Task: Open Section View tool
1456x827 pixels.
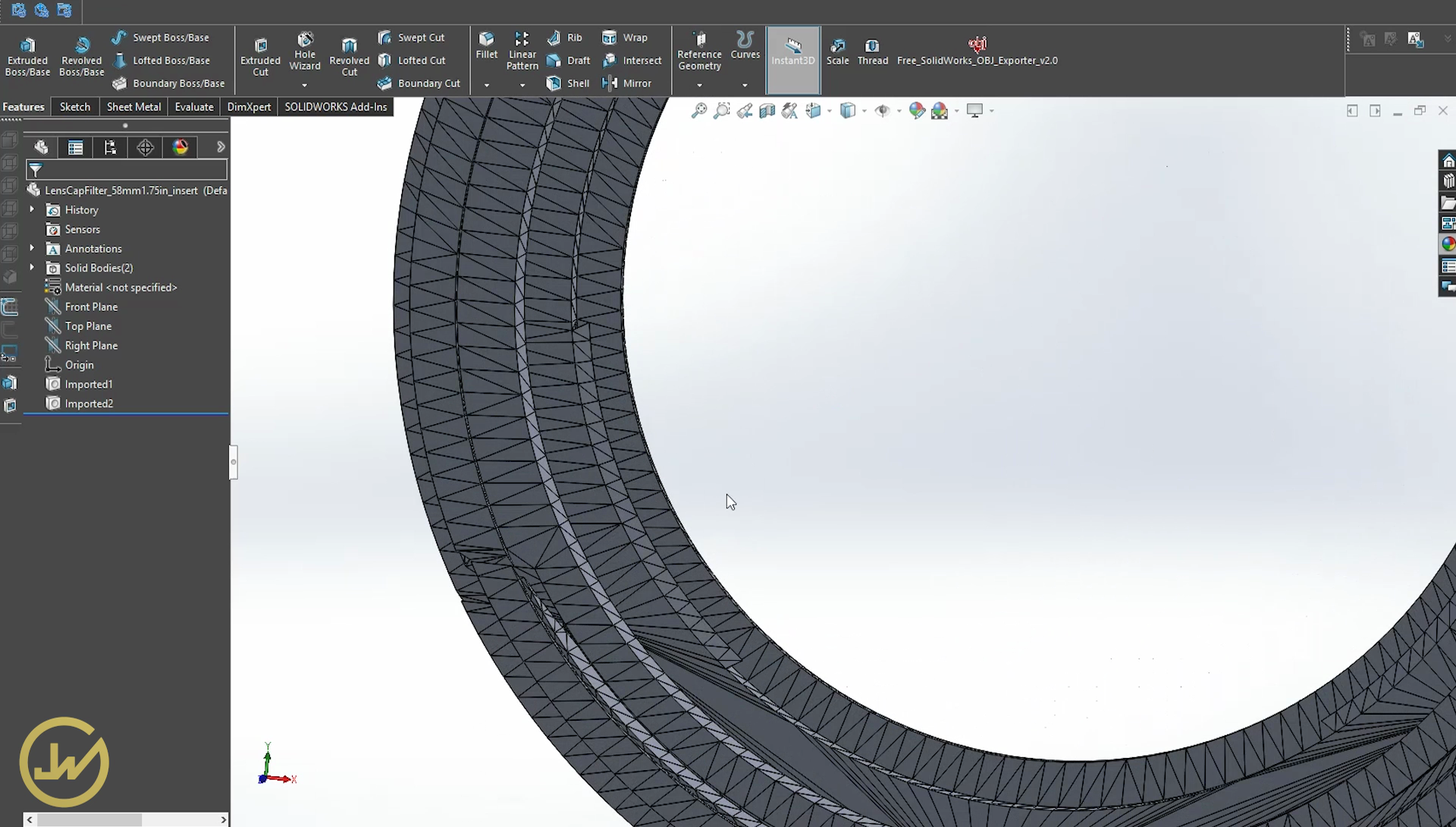Action: coord(767,111)
